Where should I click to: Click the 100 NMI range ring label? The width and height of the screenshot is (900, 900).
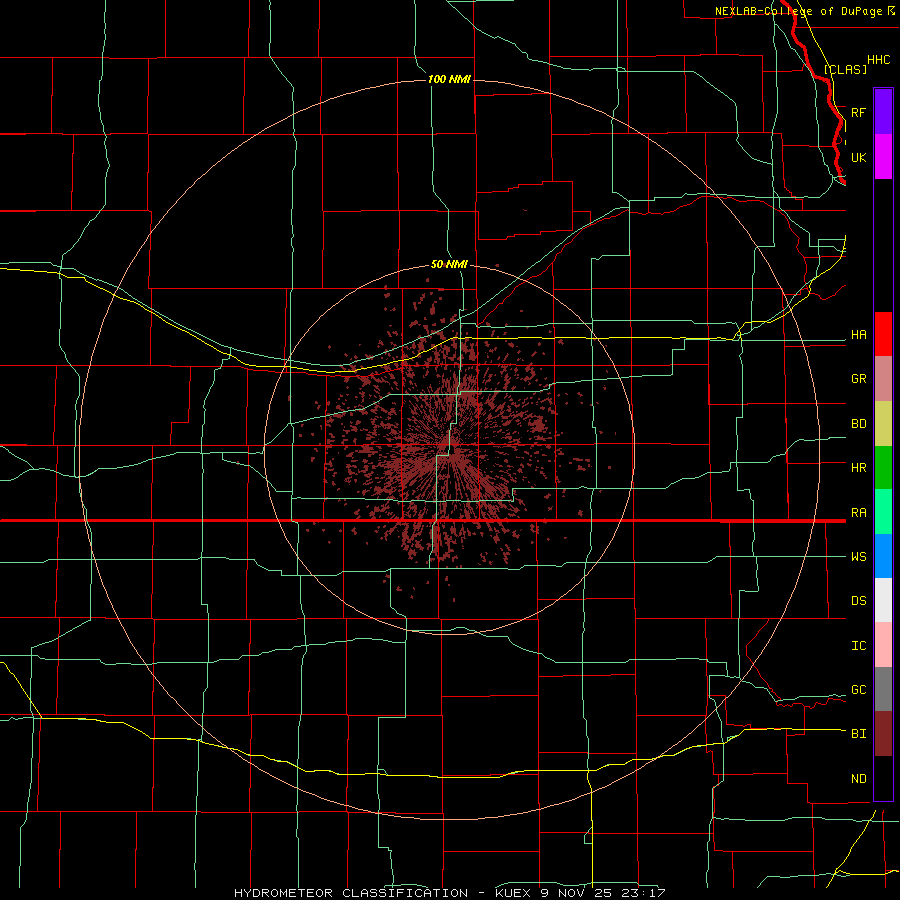tap(449, 79)
